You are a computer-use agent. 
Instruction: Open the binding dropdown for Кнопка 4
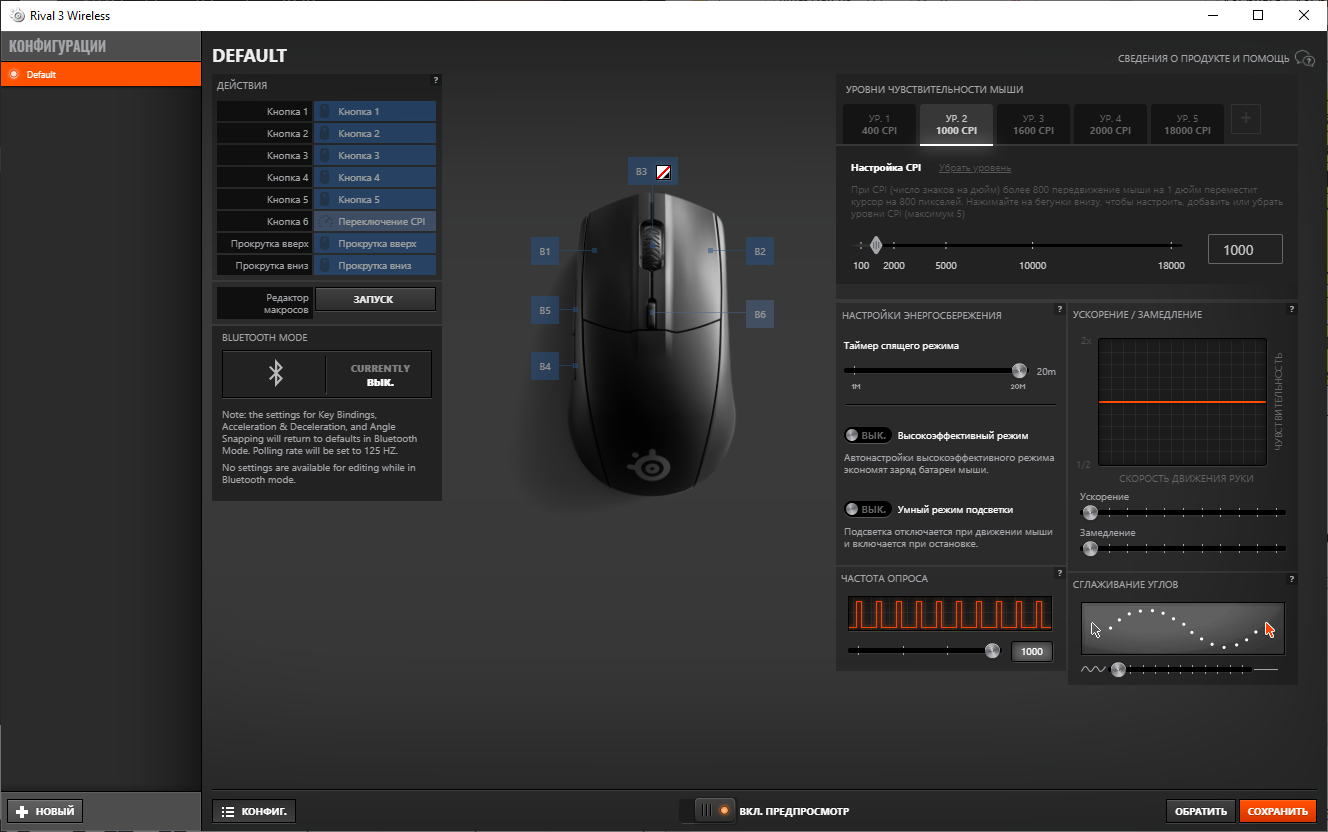375,178
